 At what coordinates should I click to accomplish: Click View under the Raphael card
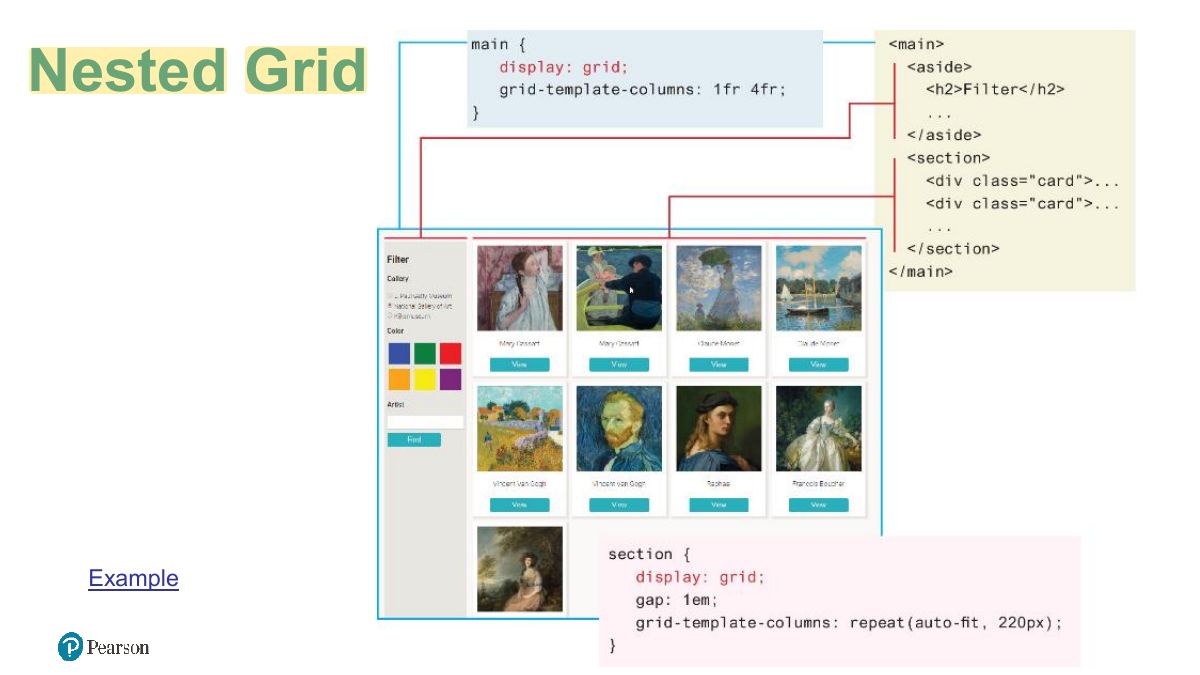pos(718,505)
